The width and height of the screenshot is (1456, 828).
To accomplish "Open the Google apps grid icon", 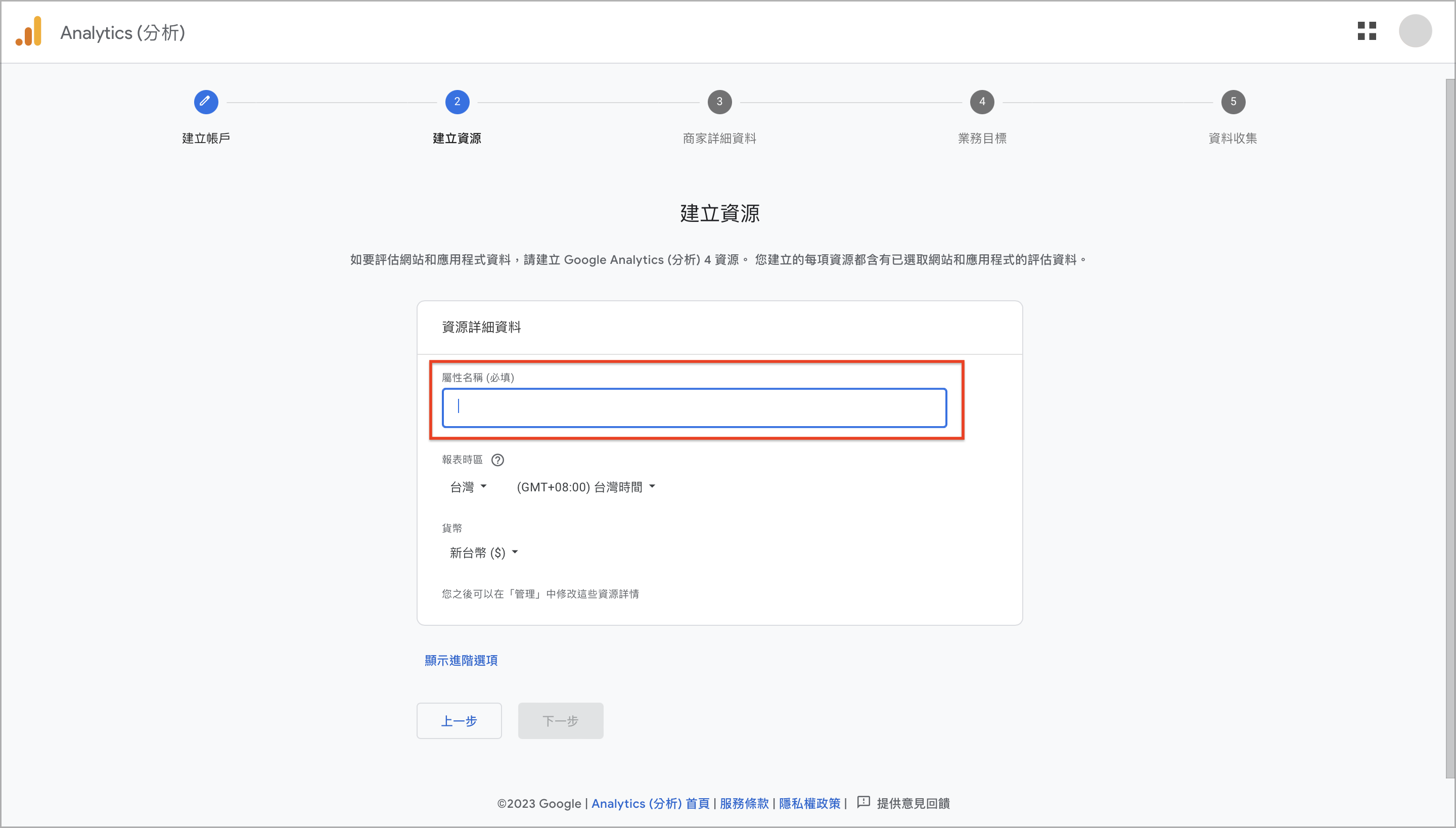I will point(1367,31).
